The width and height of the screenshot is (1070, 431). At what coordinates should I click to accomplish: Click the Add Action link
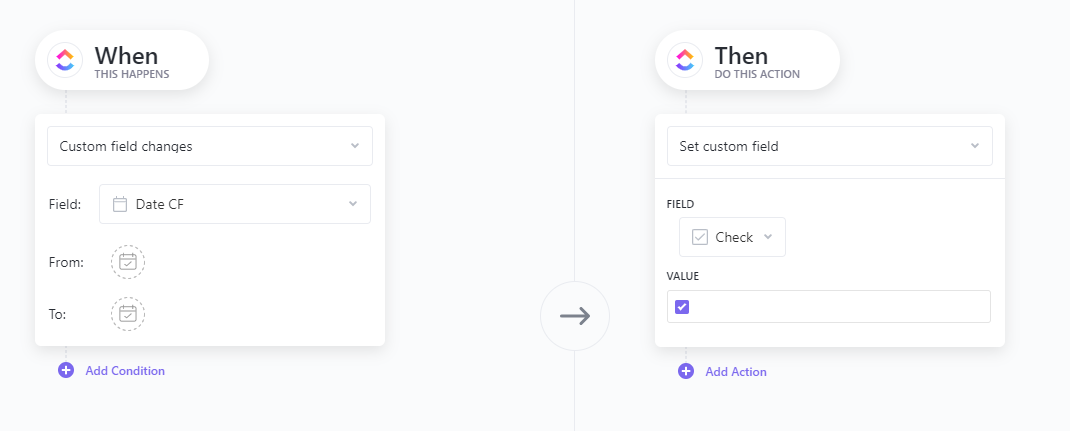(x=736, y=372)
